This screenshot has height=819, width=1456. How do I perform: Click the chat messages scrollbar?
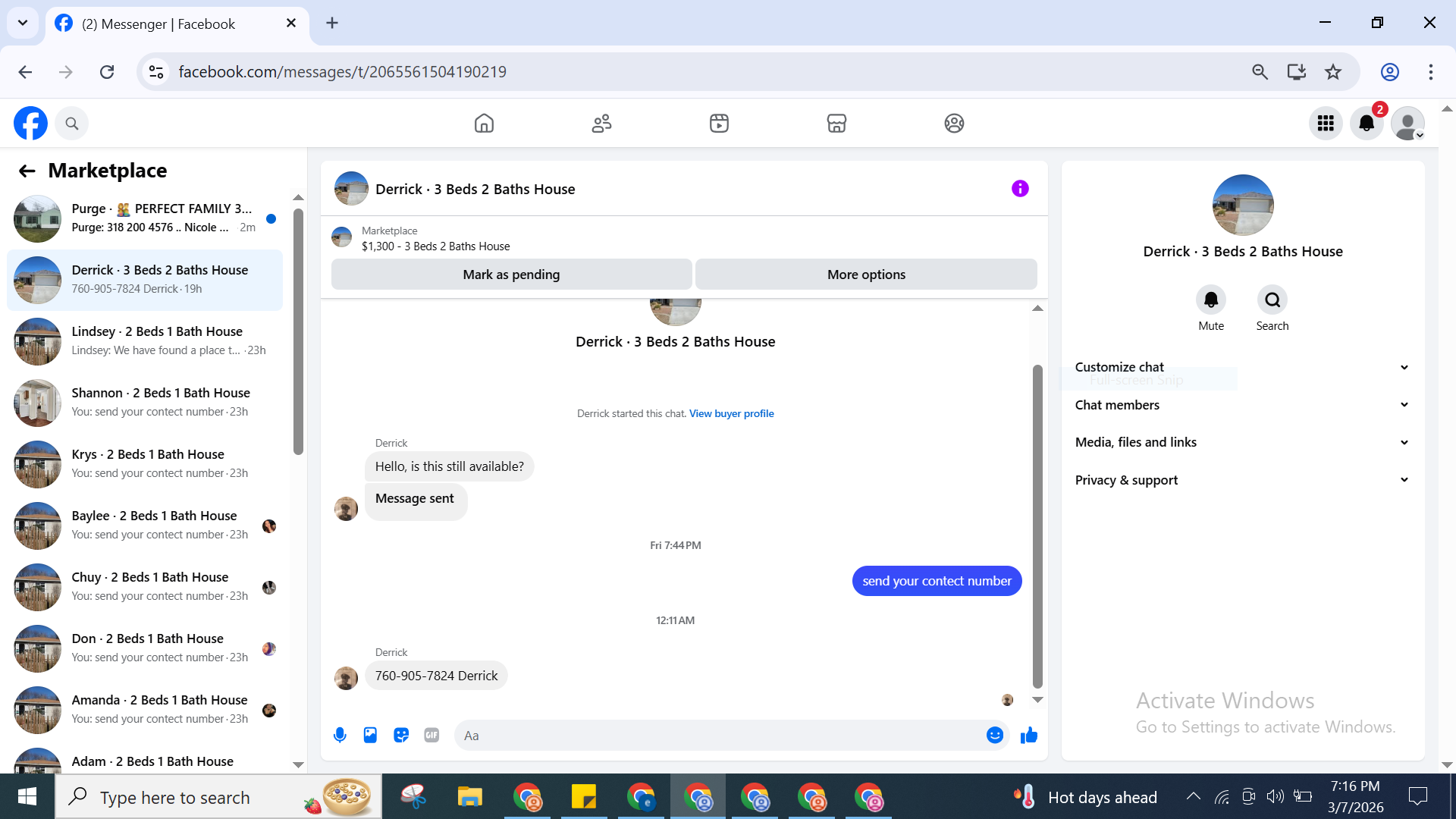(1037, 526)
